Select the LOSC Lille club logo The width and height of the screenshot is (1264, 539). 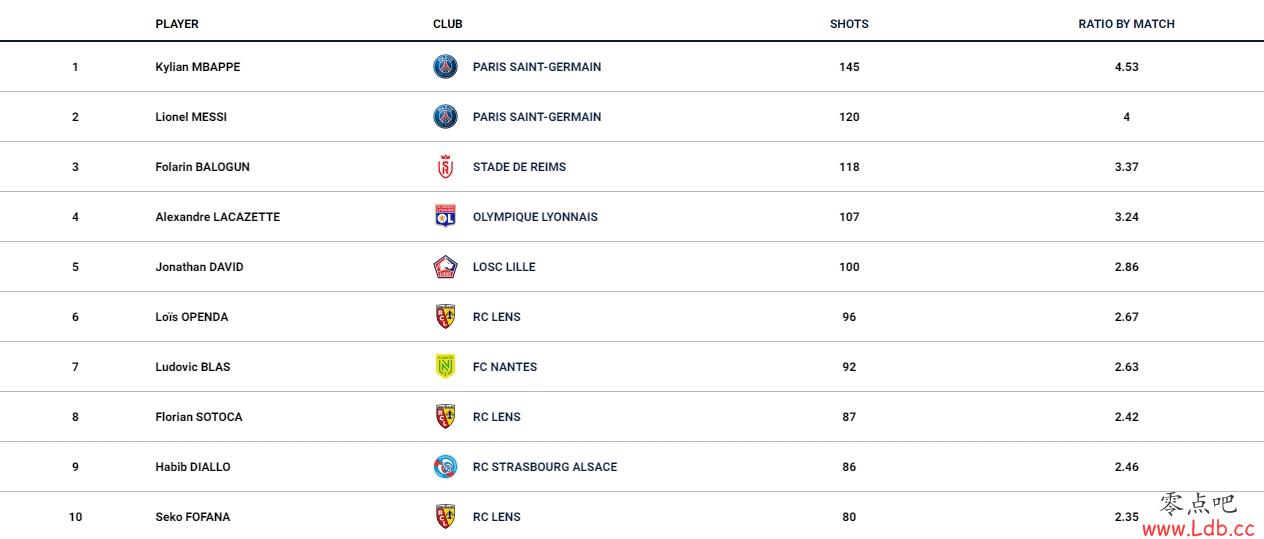445,267
